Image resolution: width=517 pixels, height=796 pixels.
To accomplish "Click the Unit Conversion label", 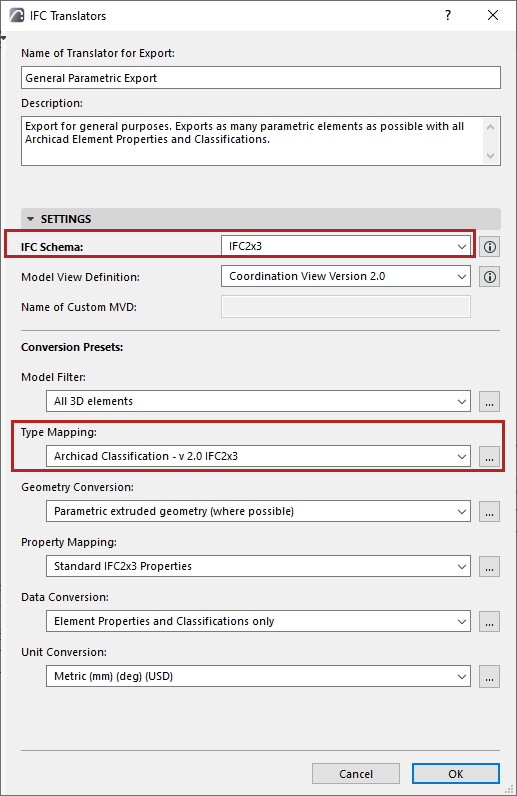I will [64, 652].
